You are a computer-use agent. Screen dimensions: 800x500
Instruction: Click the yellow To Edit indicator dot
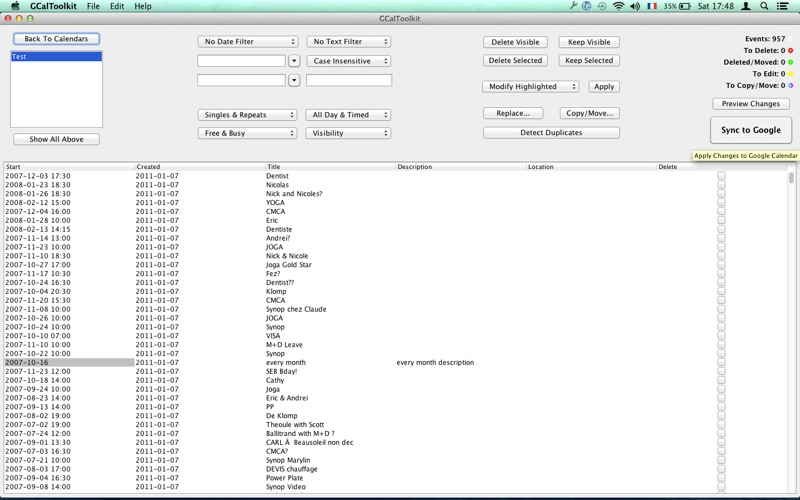tap(790, 74)
